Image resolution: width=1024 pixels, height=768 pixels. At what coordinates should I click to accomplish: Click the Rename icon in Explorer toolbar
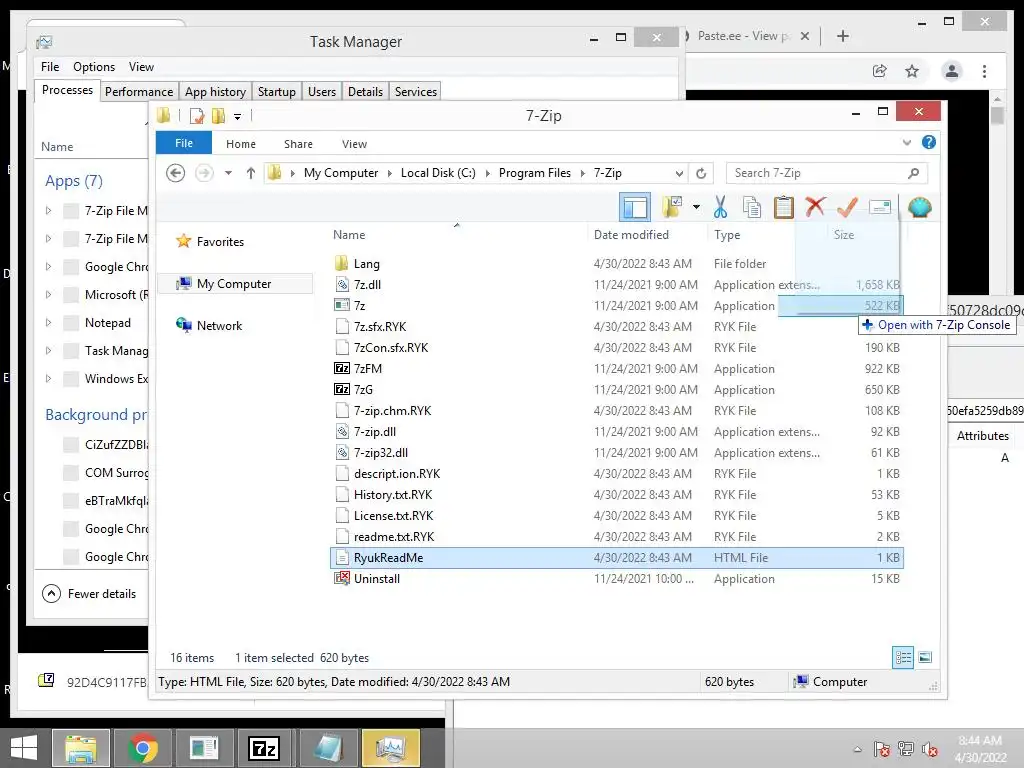(880, 207)
